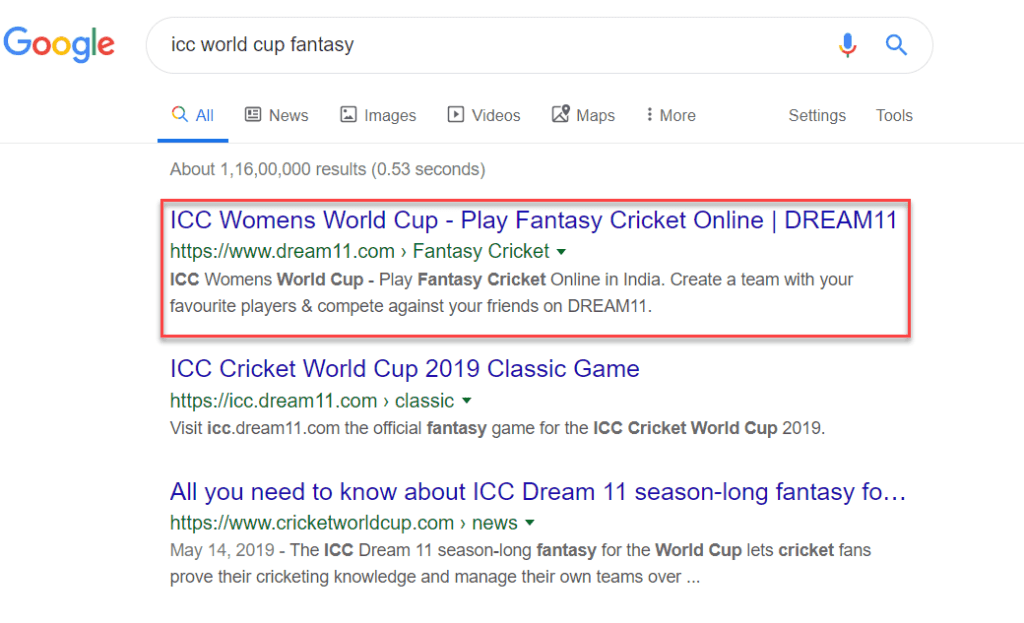Open the More search categories menu

671,116
